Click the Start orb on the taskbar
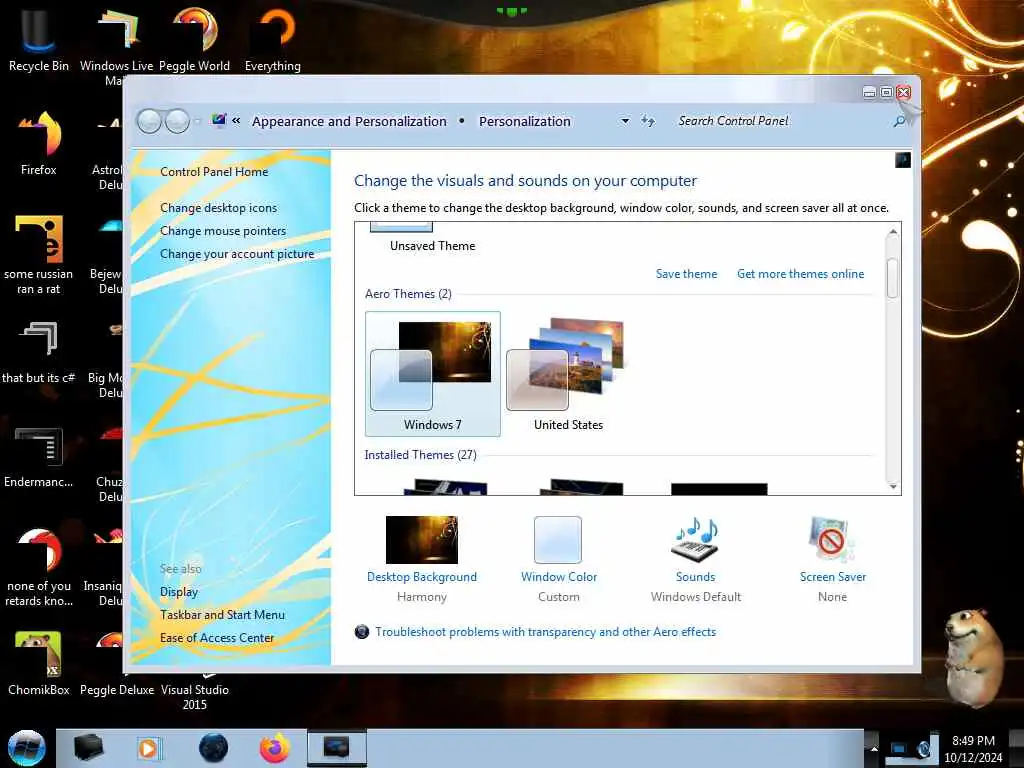 pos(26,748)
